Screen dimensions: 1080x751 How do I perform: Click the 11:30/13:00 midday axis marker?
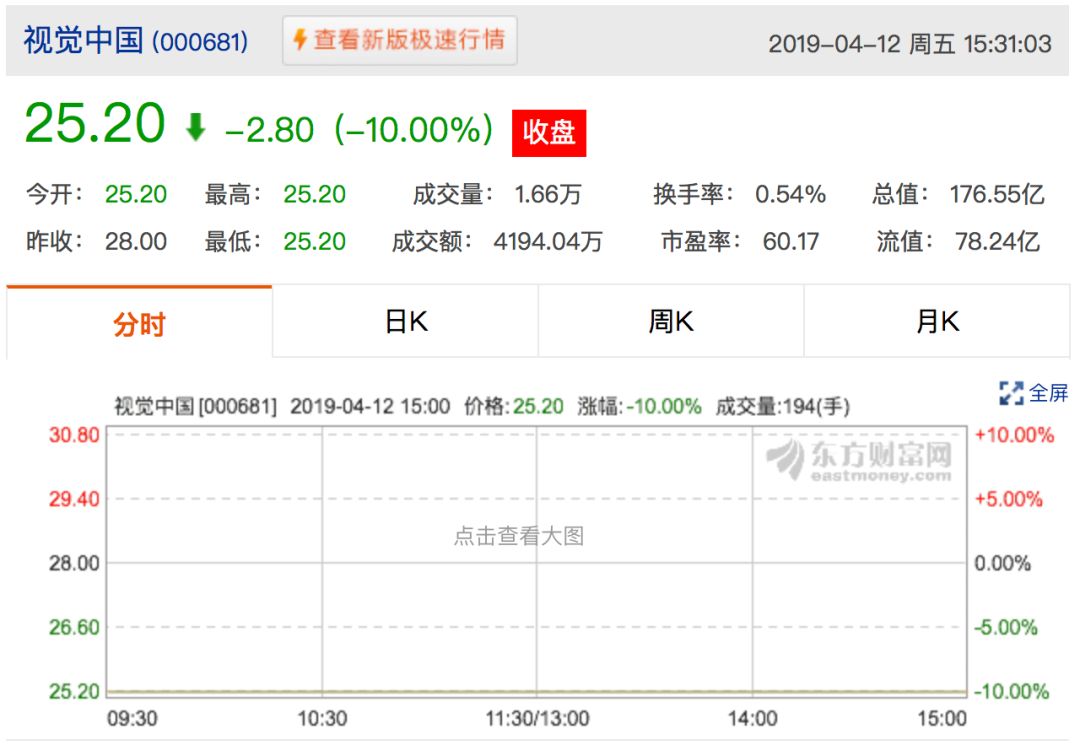point(537,719)
